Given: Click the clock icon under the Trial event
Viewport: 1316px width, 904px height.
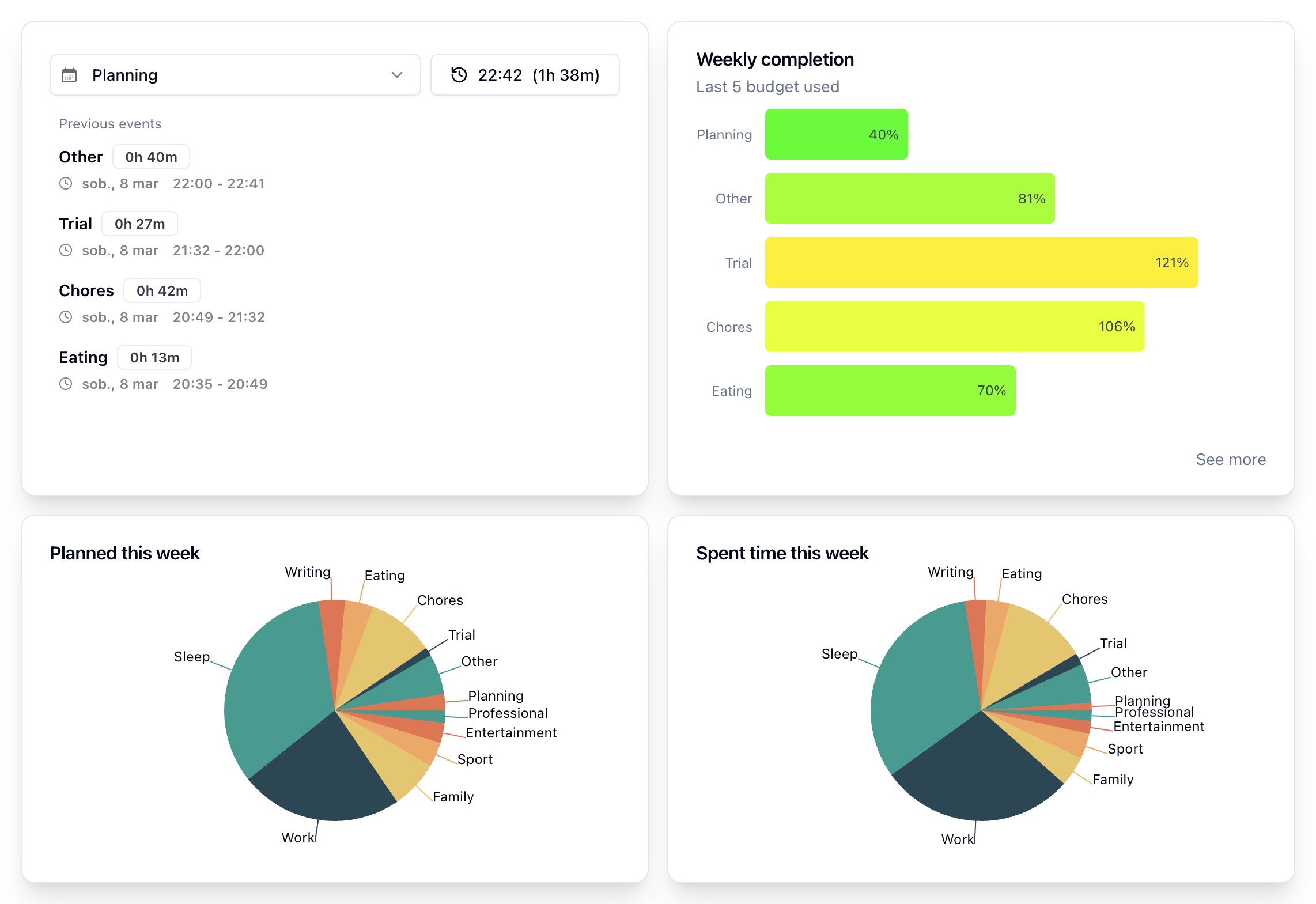Looking at the screenshot, I should tap(66, 250).
